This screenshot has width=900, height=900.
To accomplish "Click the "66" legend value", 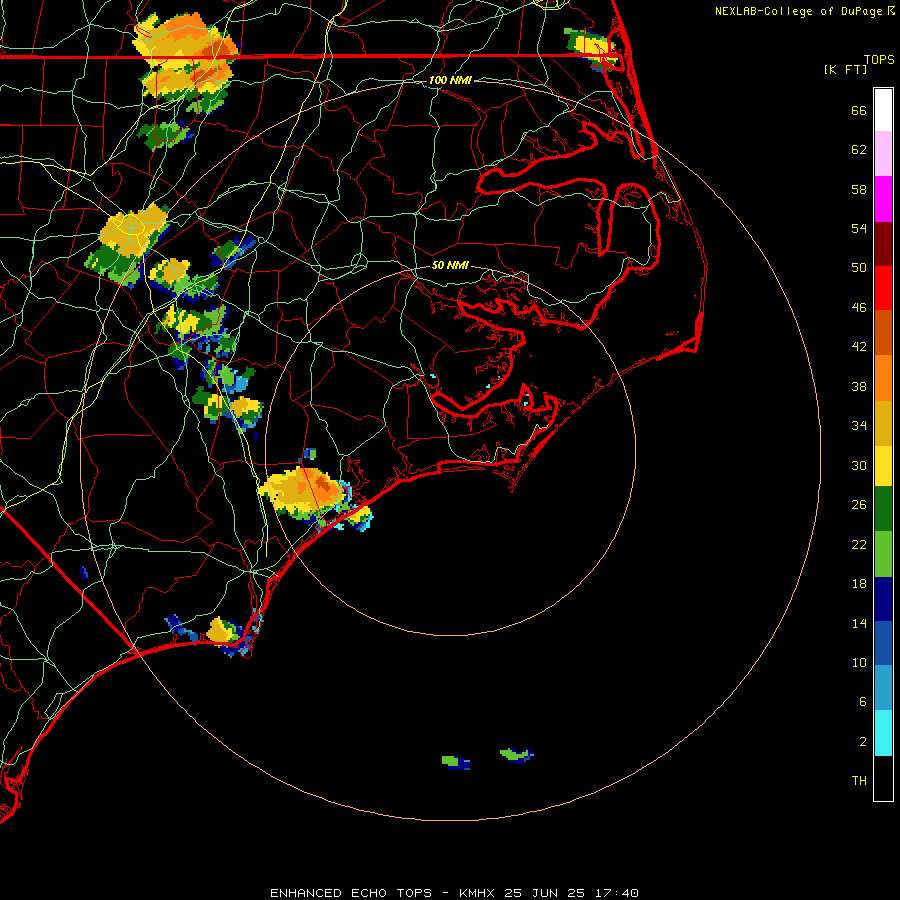I will [x=859, y=110].
